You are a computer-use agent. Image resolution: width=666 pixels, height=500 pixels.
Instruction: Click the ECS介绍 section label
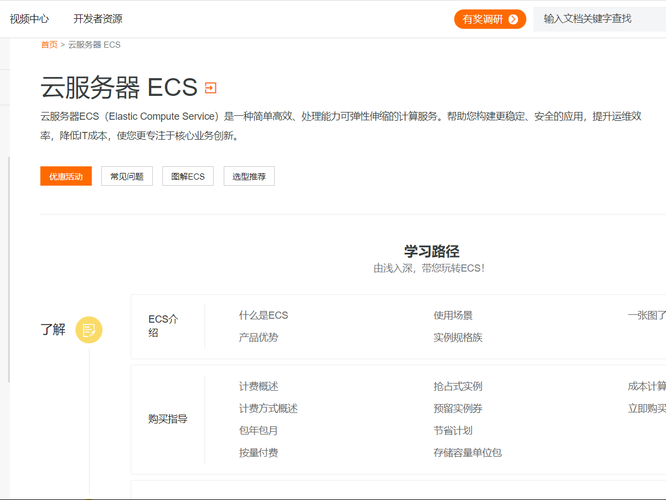[x=163, y=325]
